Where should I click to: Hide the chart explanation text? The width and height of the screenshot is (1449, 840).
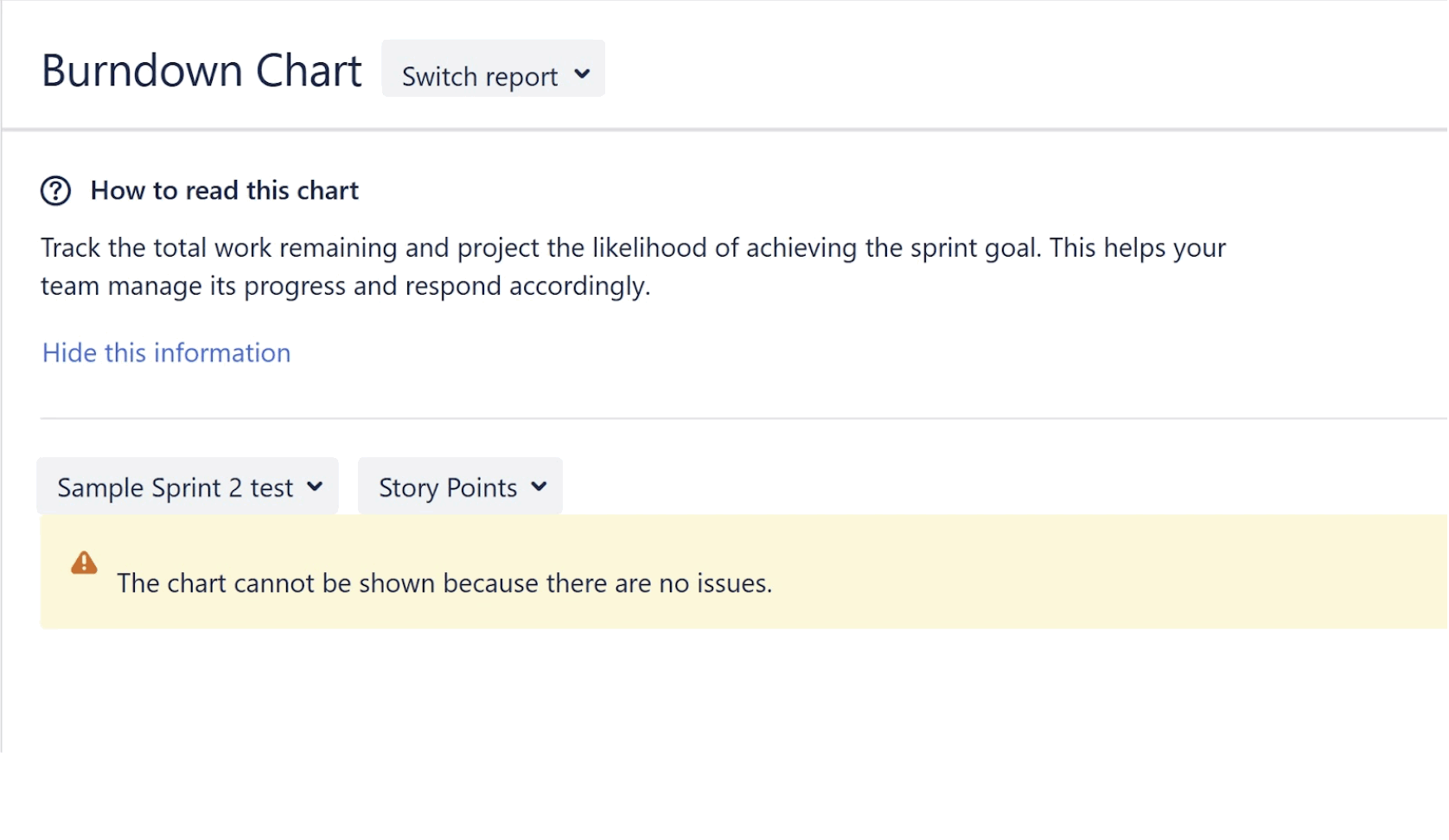pyautogui.click(x=165, y=353)
